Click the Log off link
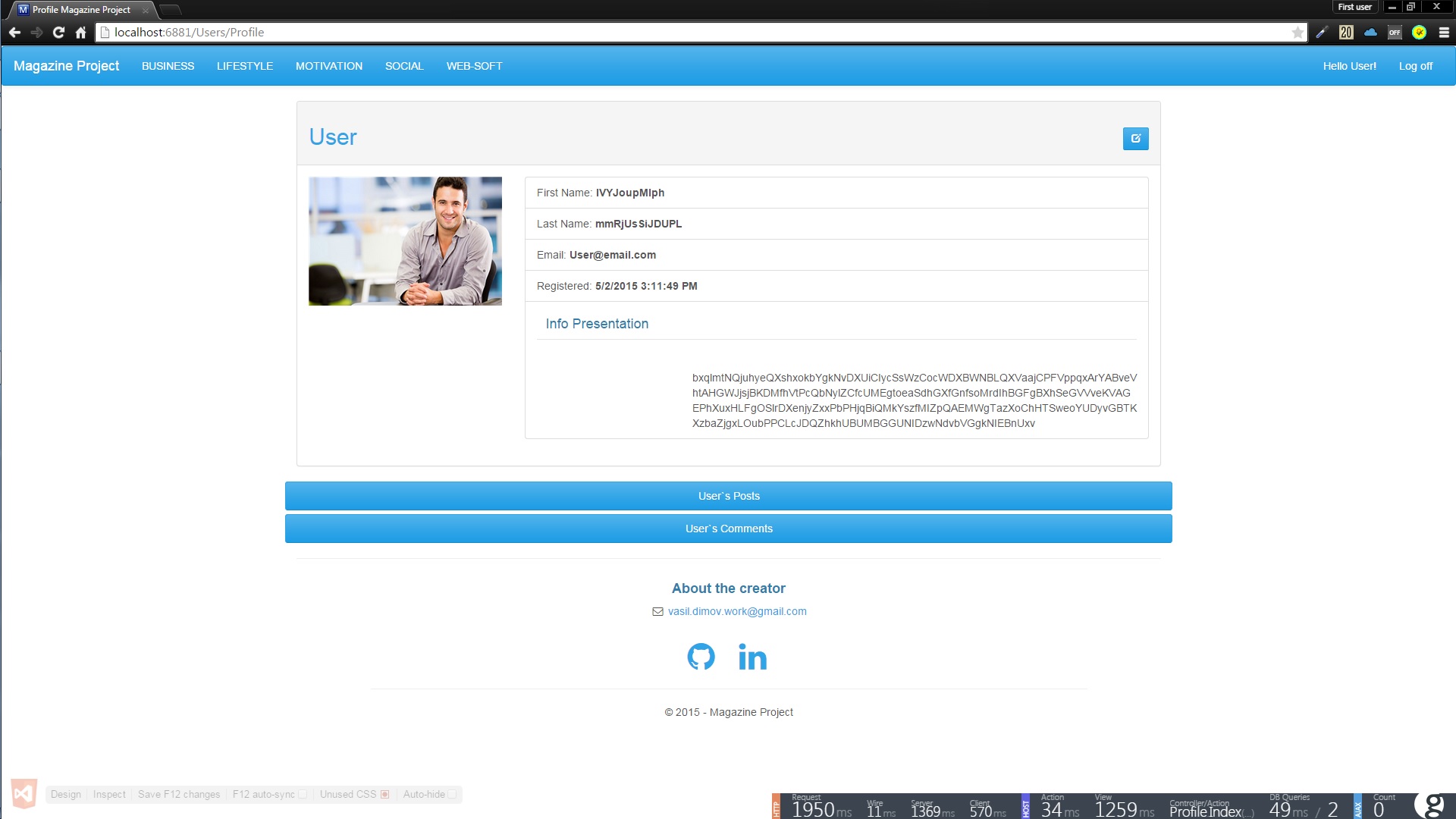 click(1415, 66)
